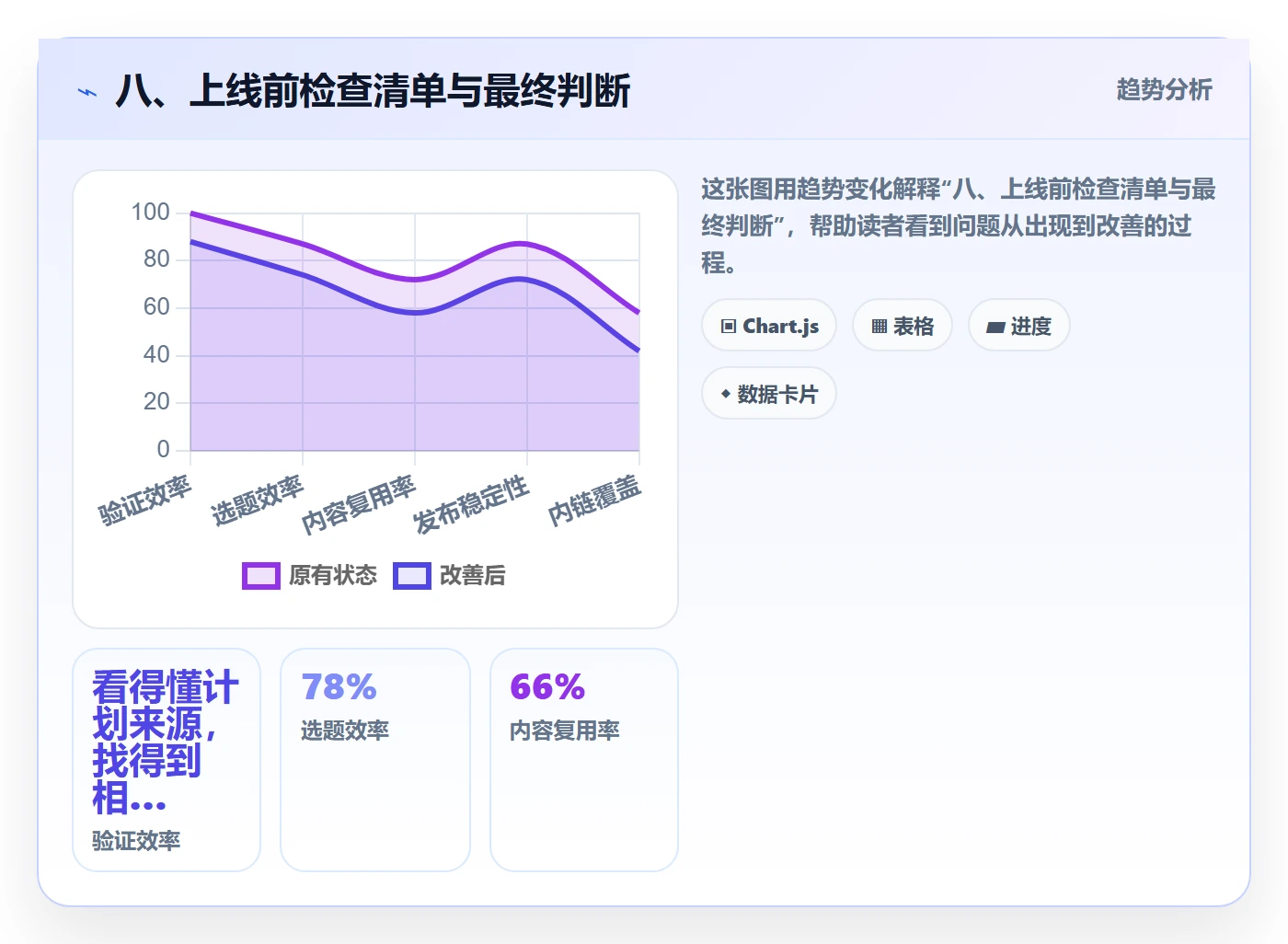Click the Chart.js tag

pos(769,326)
